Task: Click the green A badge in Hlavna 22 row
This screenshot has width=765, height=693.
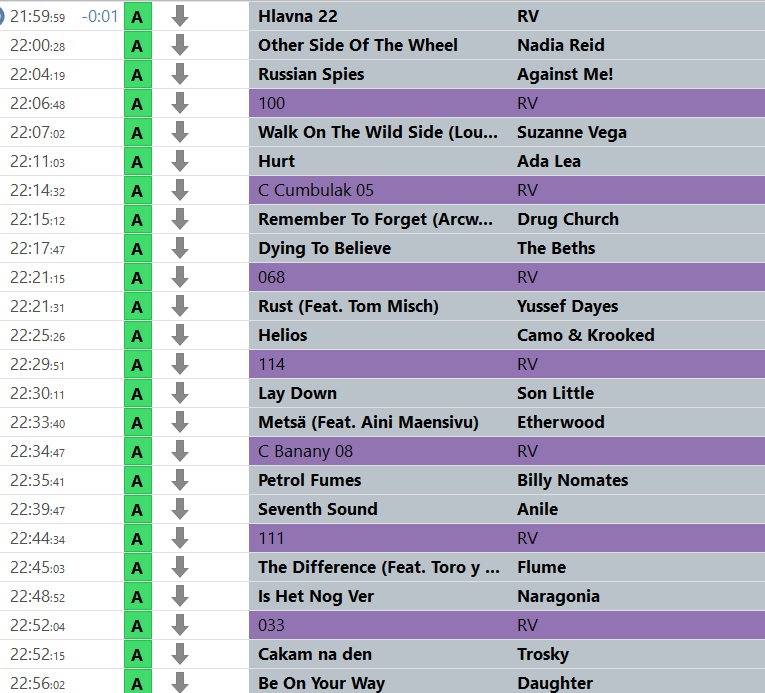Action: click(138, 16)
